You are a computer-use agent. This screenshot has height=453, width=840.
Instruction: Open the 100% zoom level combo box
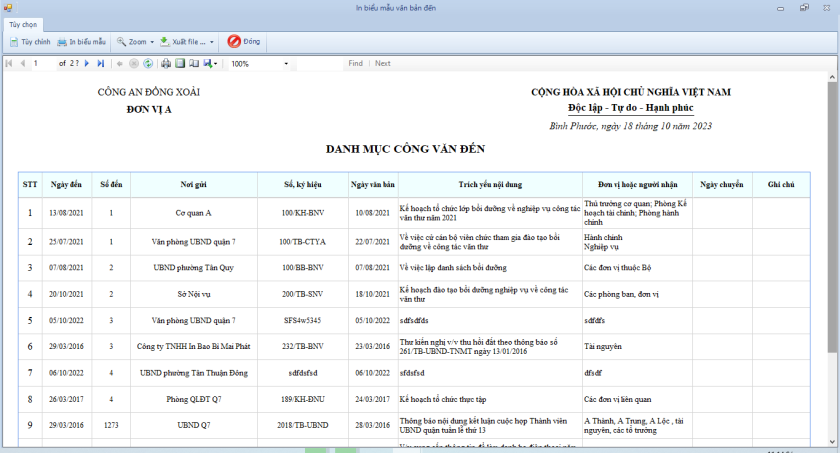(x=260, y=64)
